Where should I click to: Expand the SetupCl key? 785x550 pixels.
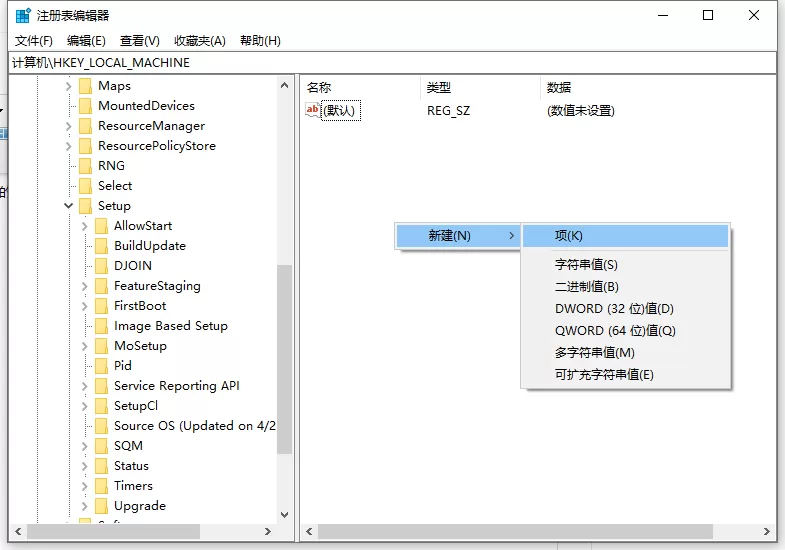tap(85, 406)
